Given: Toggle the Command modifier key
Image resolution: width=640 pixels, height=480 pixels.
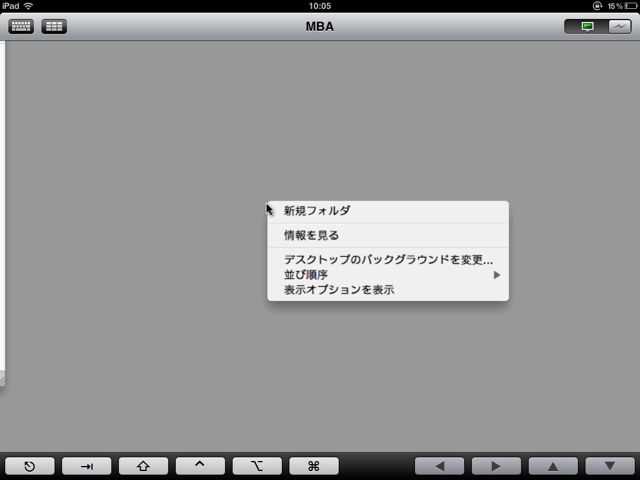Looking at the screenshot, I should point(313,466).
